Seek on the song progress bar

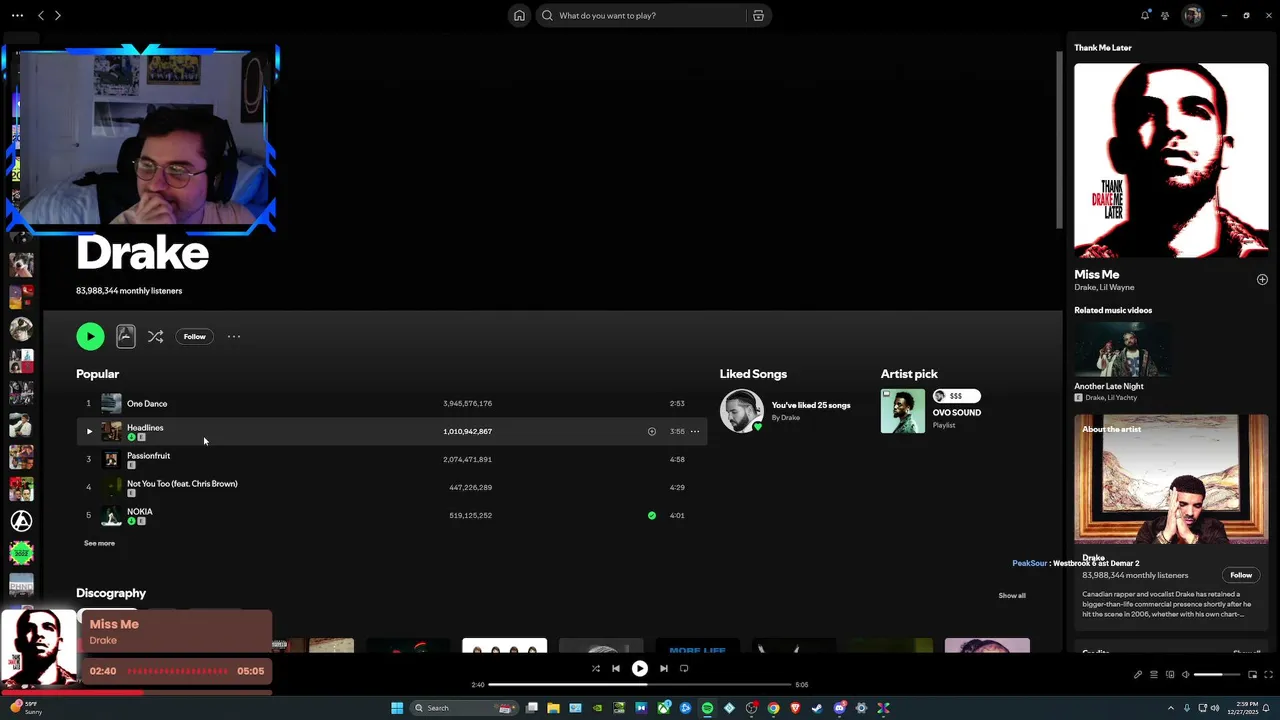point(640,685)
